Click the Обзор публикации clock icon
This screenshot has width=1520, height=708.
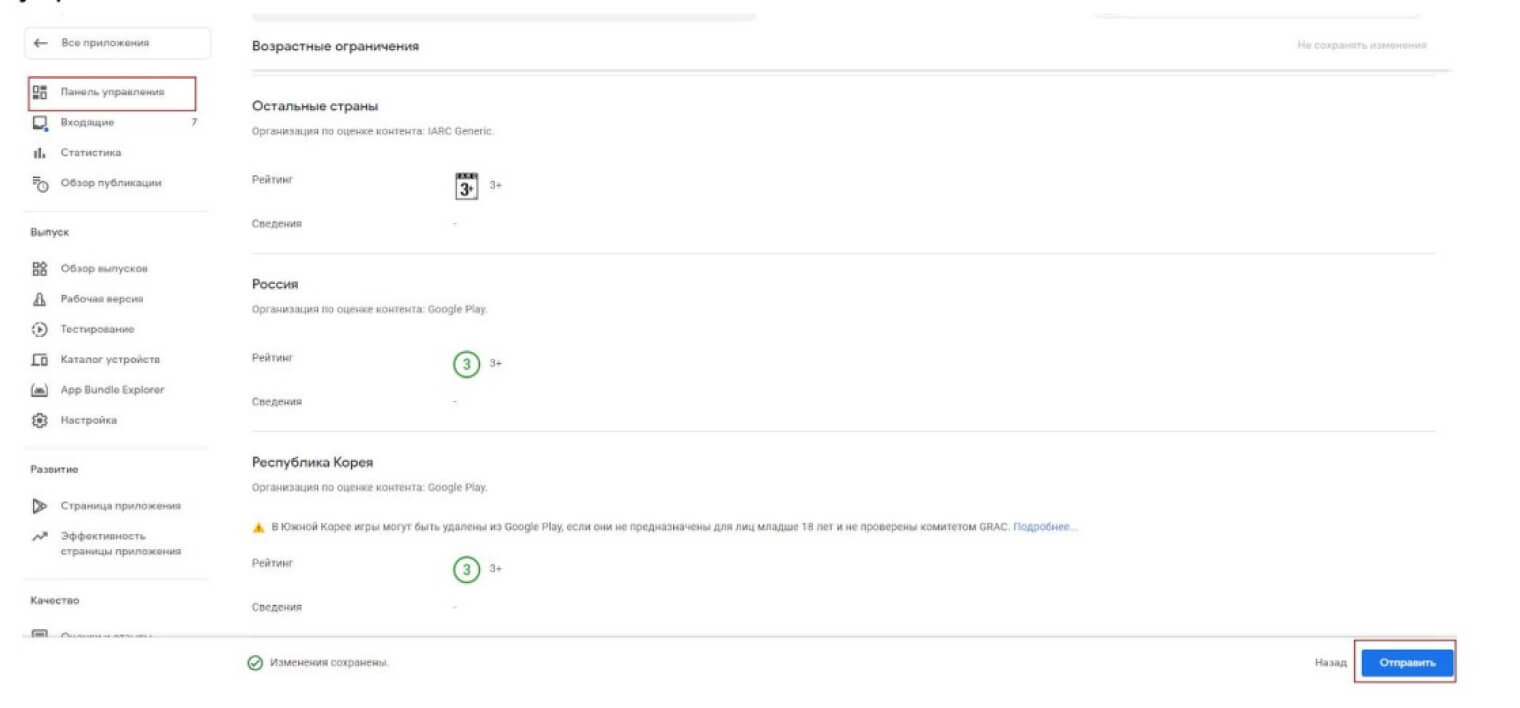click(40, 184)
